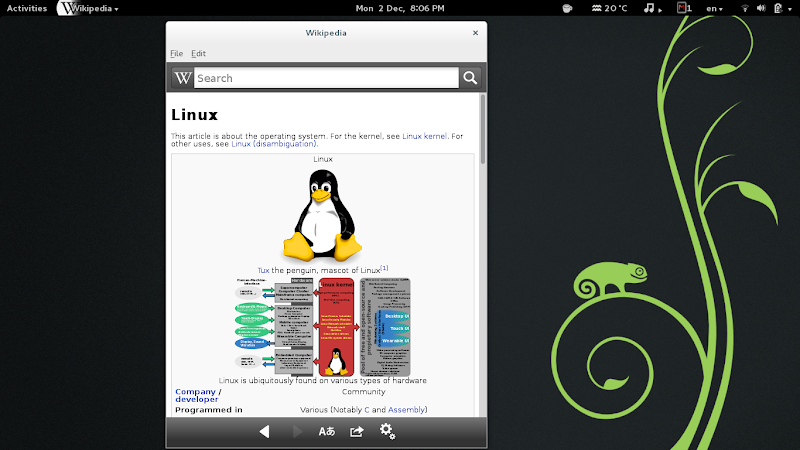Click the Wi-Fi network icon
This screenshot has width=800, height=450.
click(x=745, y=8)
